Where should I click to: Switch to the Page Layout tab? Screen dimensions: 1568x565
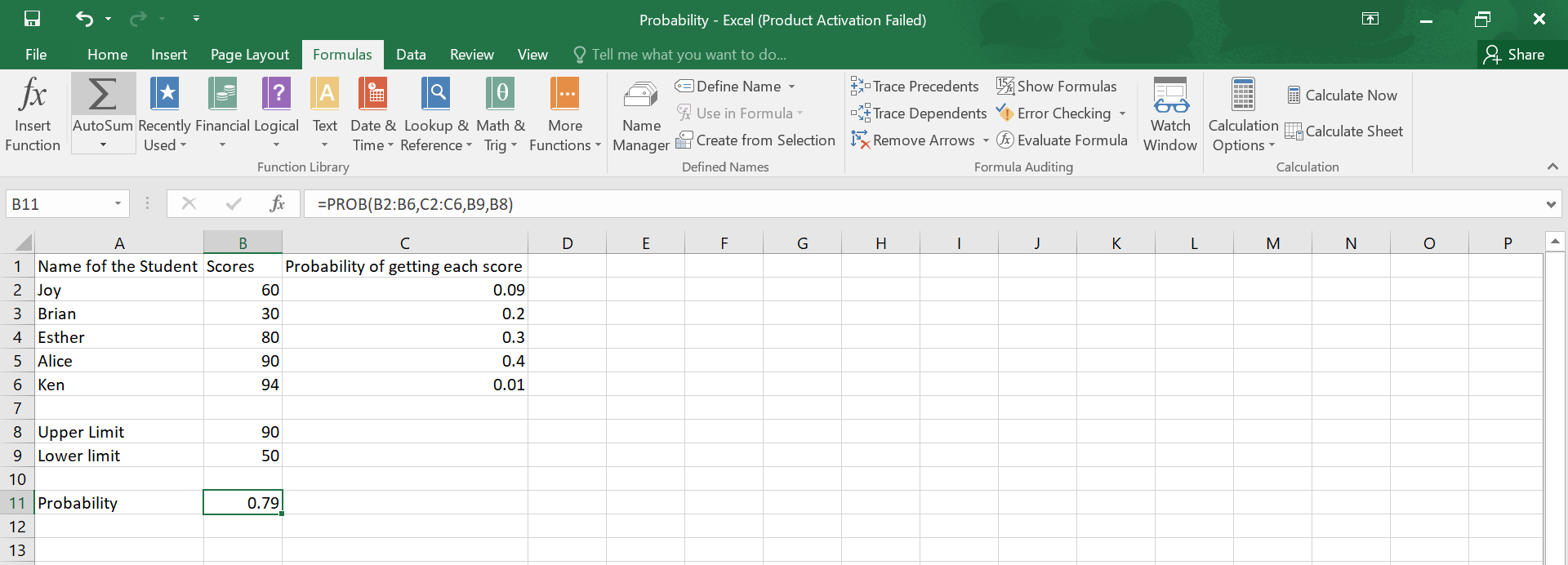(250, 55)
